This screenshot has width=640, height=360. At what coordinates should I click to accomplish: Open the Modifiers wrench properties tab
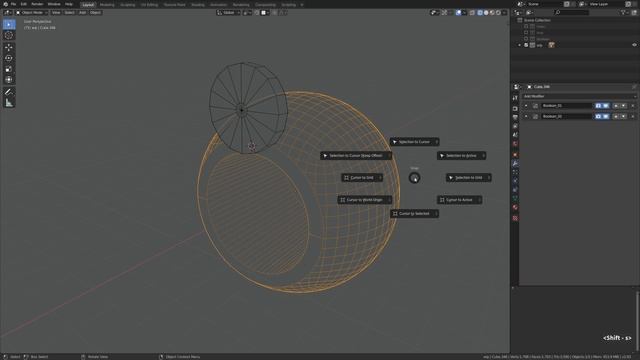(515, 164)
